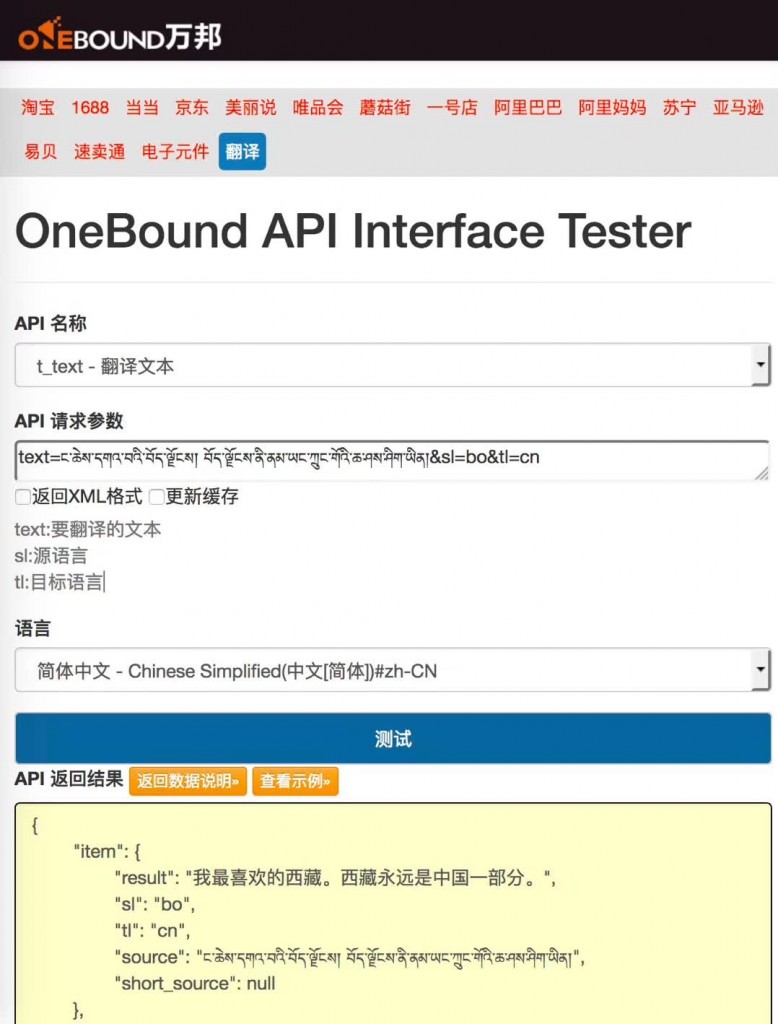Select the 阿里巴巴 nav item

pyautogui.click(x=528, y=108)
